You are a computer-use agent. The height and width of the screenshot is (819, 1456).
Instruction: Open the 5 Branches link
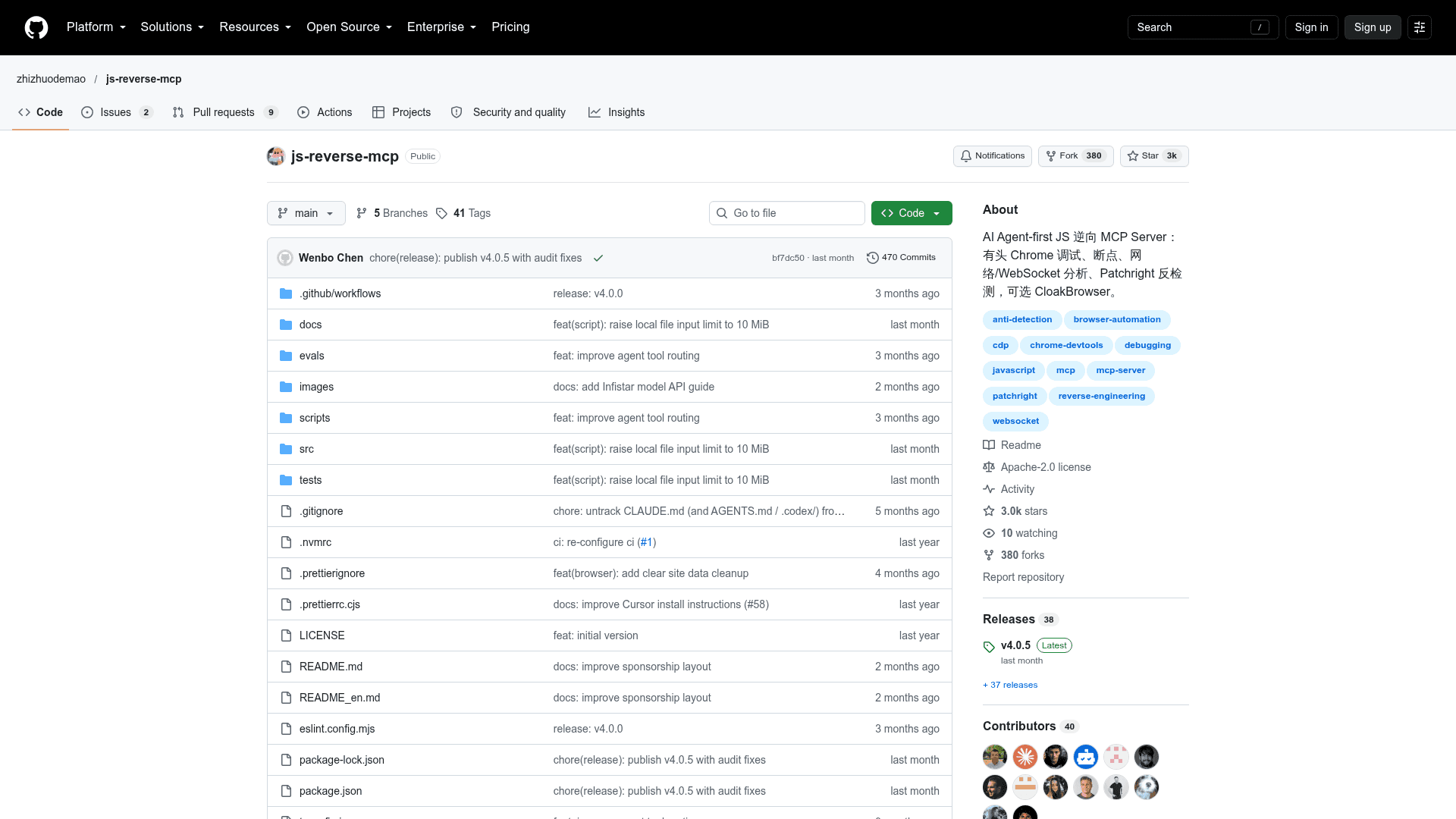tap(392, 213)
